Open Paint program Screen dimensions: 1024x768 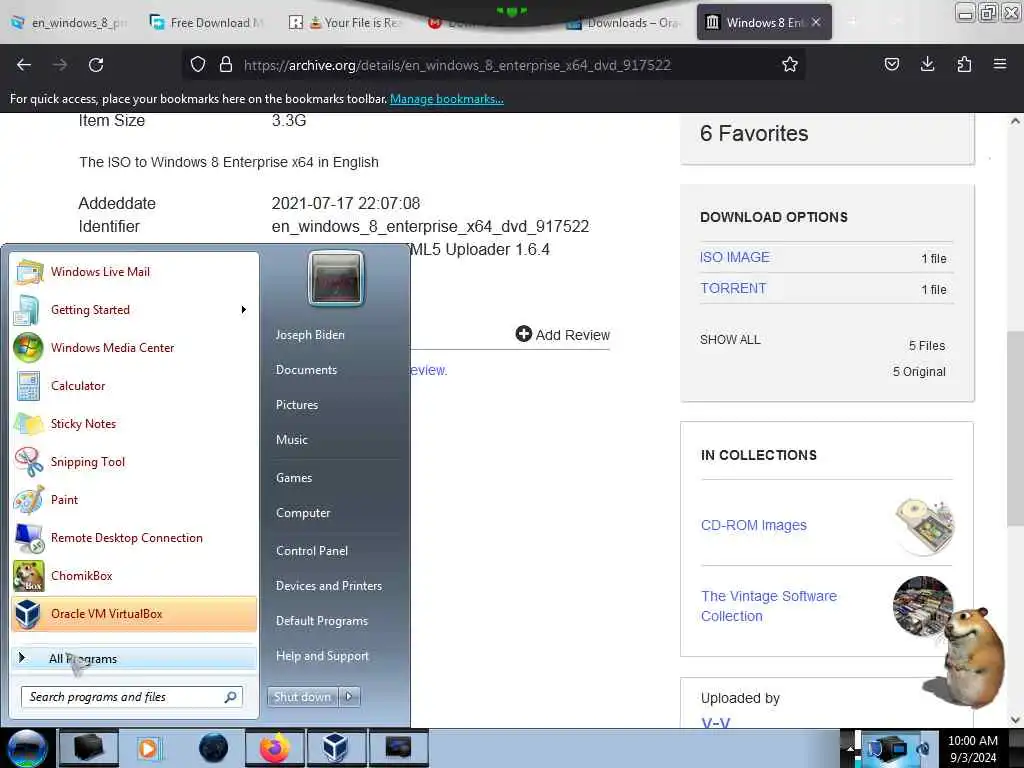point(134,500)
